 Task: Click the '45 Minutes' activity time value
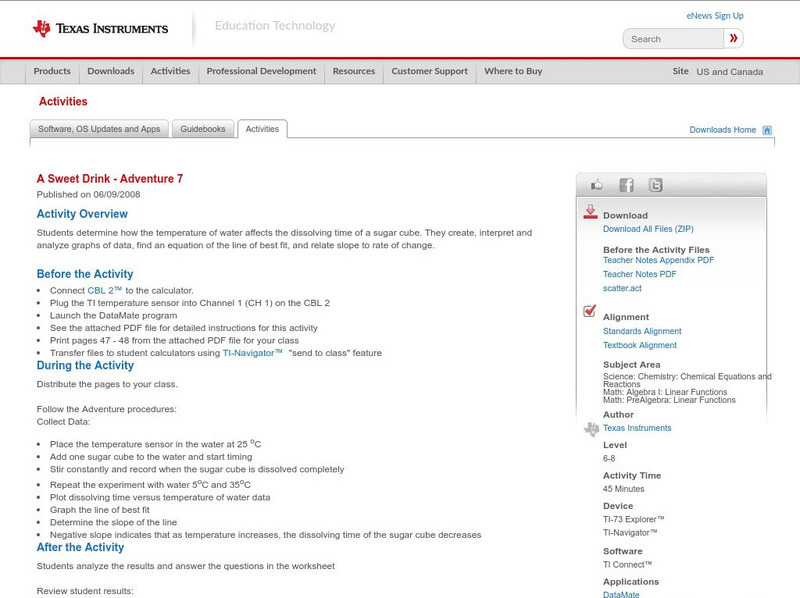coord(623,489)
